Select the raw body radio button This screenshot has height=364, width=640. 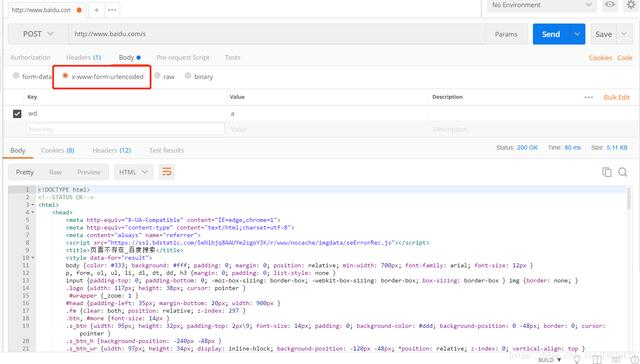tap(157, 75)
